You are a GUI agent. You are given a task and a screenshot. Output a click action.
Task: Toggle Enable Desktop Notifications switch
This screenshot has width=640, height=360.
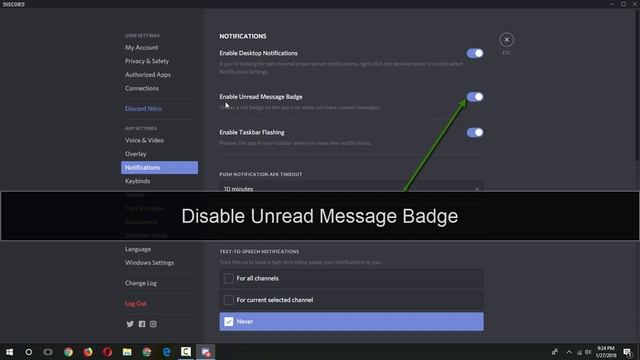(x=475, y=53)
